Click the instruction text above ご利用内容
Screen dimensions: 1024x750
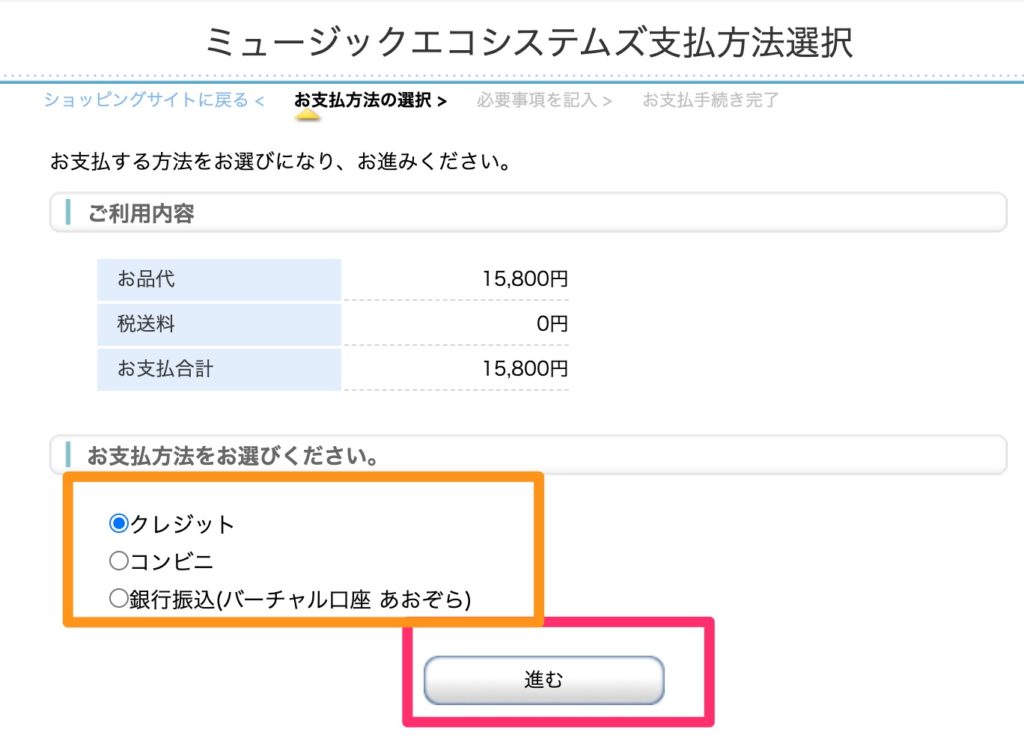click(280, 161)
